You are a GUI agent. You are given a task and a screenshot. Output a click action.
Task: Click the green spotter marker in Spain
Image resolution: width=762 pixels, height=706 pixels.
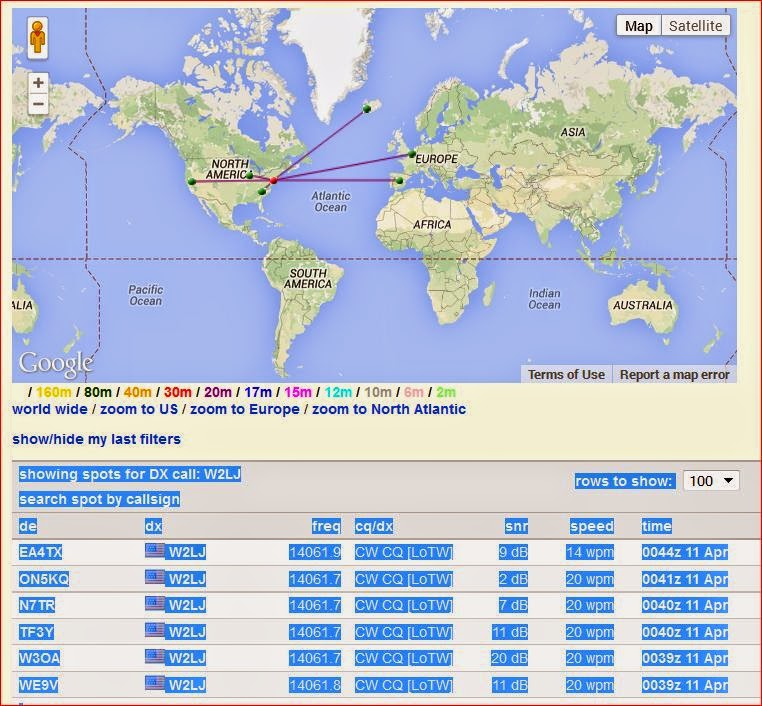399,181
